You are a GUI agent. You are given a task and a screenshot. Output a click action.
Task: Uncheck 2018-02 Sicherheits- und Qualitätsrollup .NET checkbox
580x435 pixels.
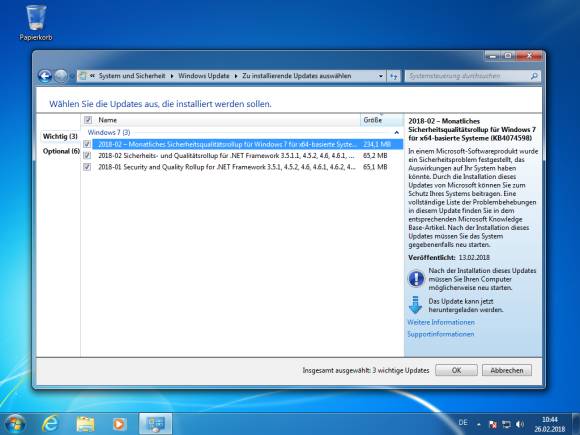(x=87, y=156)
